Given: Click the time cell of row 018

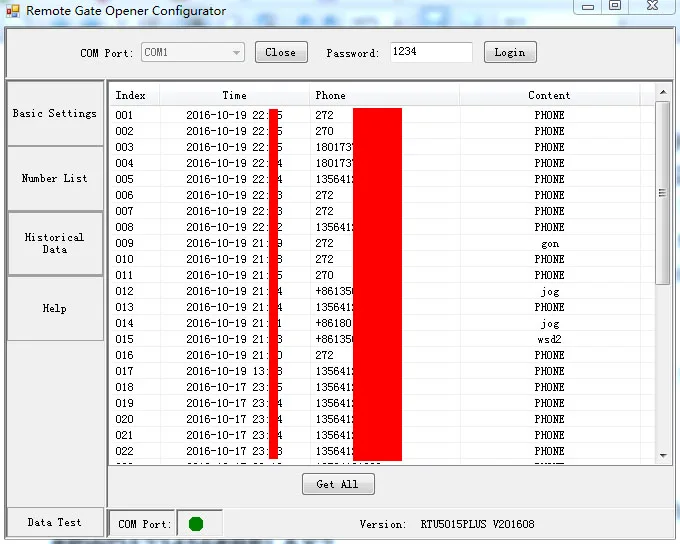Looking at the screenshot, I should tap(235, 387).
